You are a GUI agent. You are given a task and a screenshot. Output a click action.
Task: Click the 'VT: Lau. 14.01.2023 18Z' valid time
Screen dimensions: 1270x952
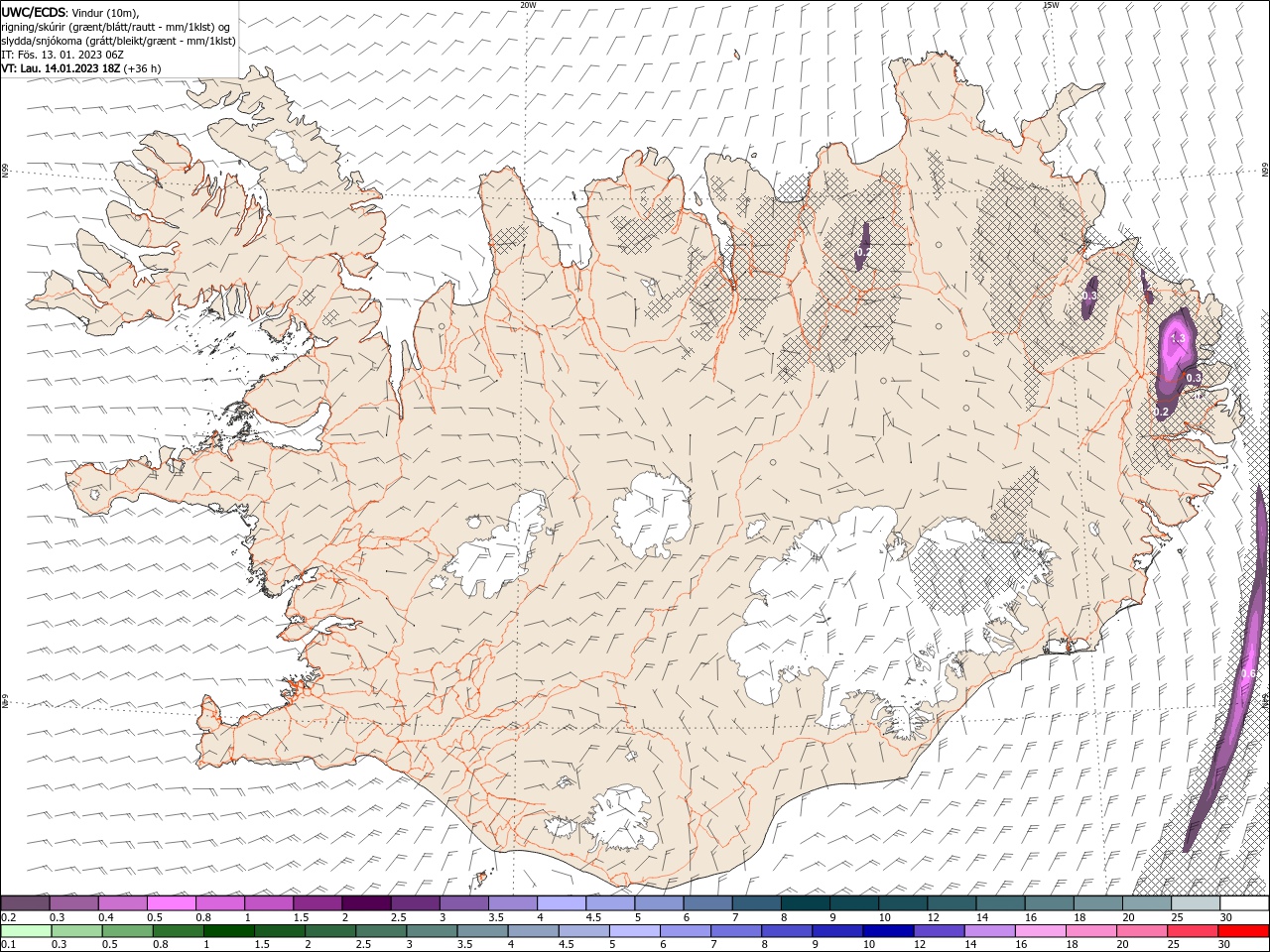(62, 68)
